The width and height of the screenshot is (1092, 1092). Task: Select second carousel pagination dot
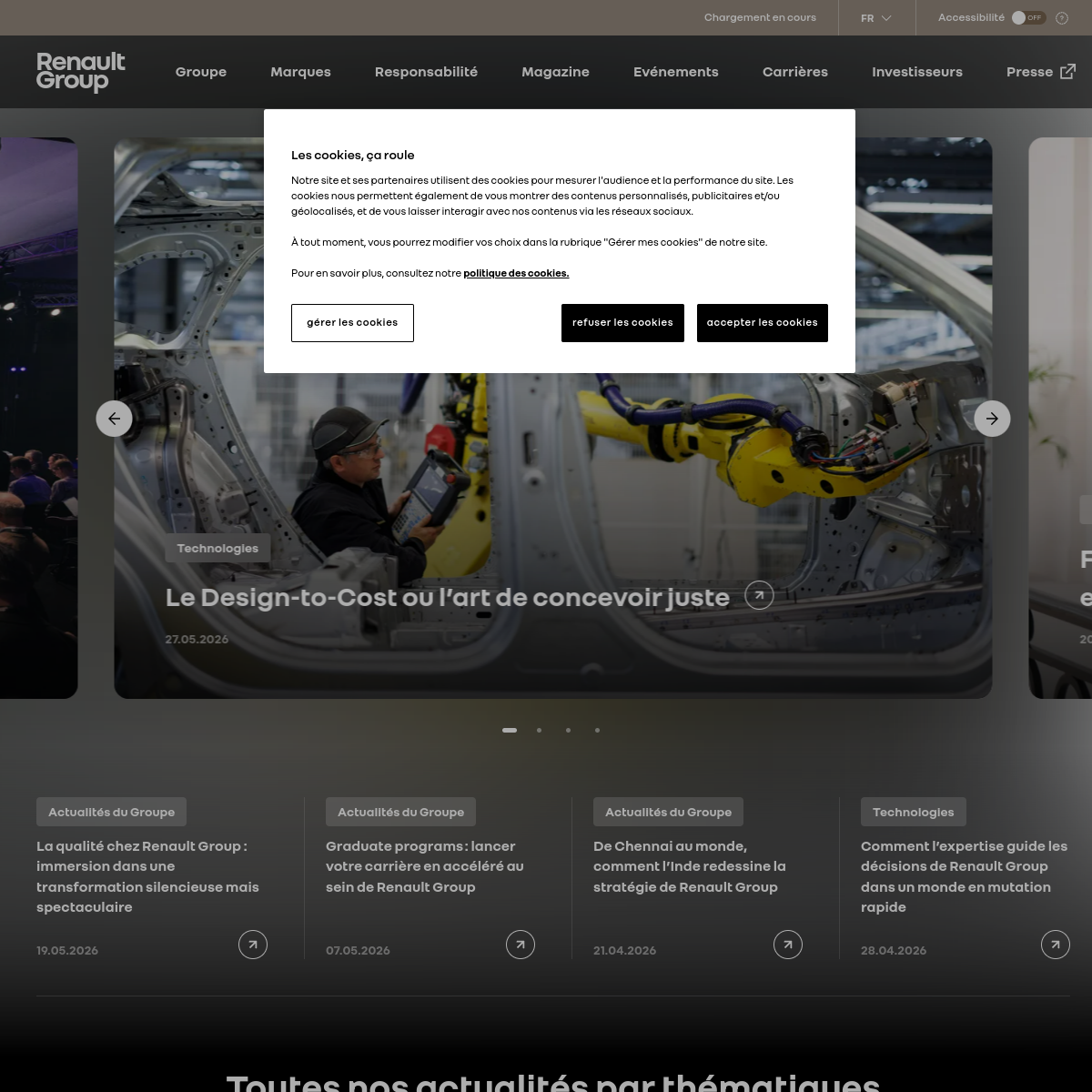(539, 730)
